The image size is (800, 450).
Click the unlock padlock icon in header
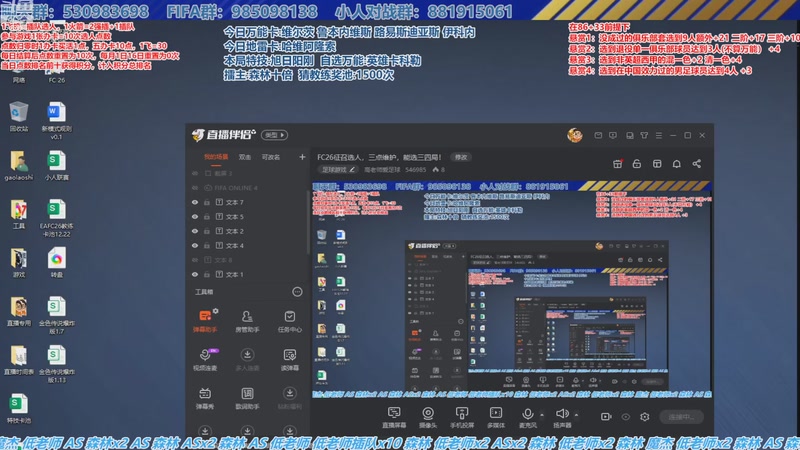(x=637, y=164)
